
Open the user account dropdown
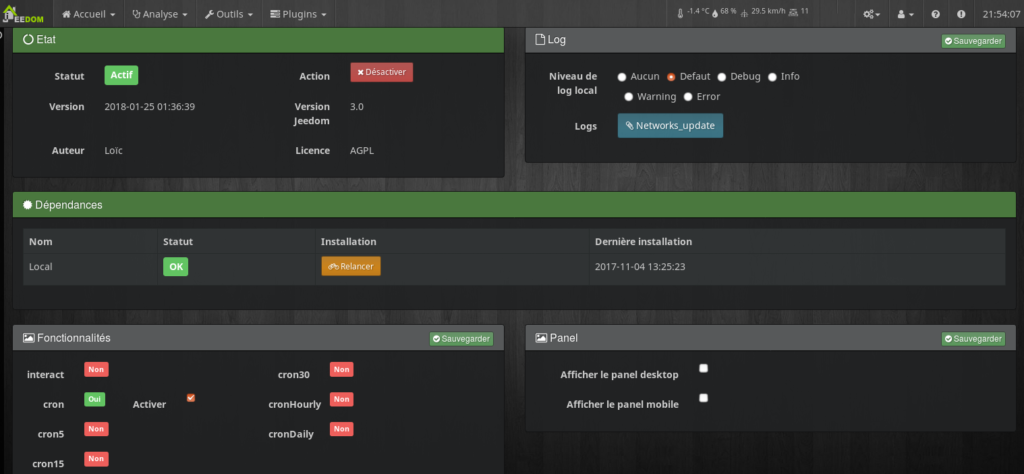[906, 15]
